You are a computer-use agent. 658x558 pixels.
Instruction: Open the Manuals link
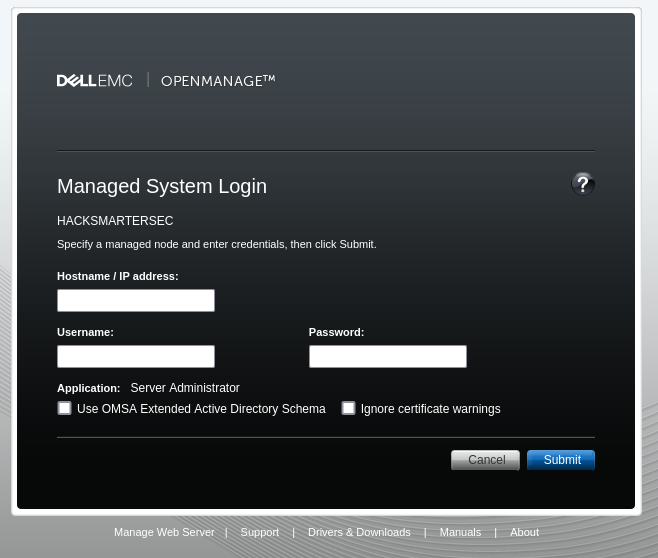pyautogui.click(x=460, y=532)
